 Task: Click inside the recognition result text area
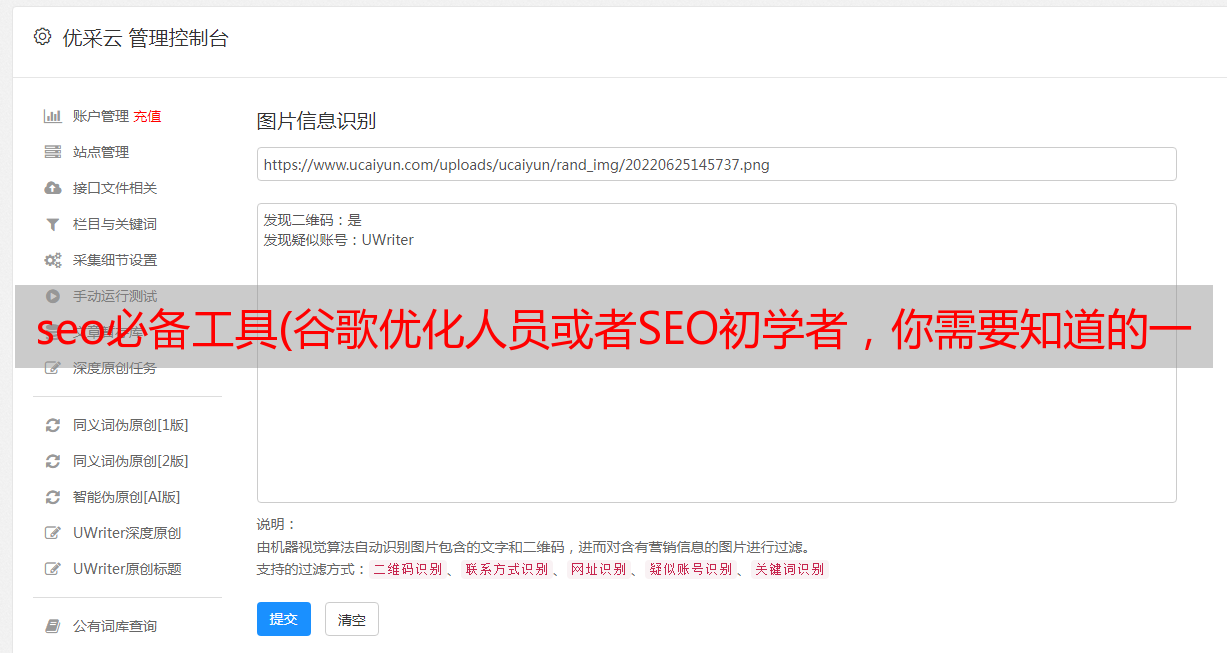716,353
